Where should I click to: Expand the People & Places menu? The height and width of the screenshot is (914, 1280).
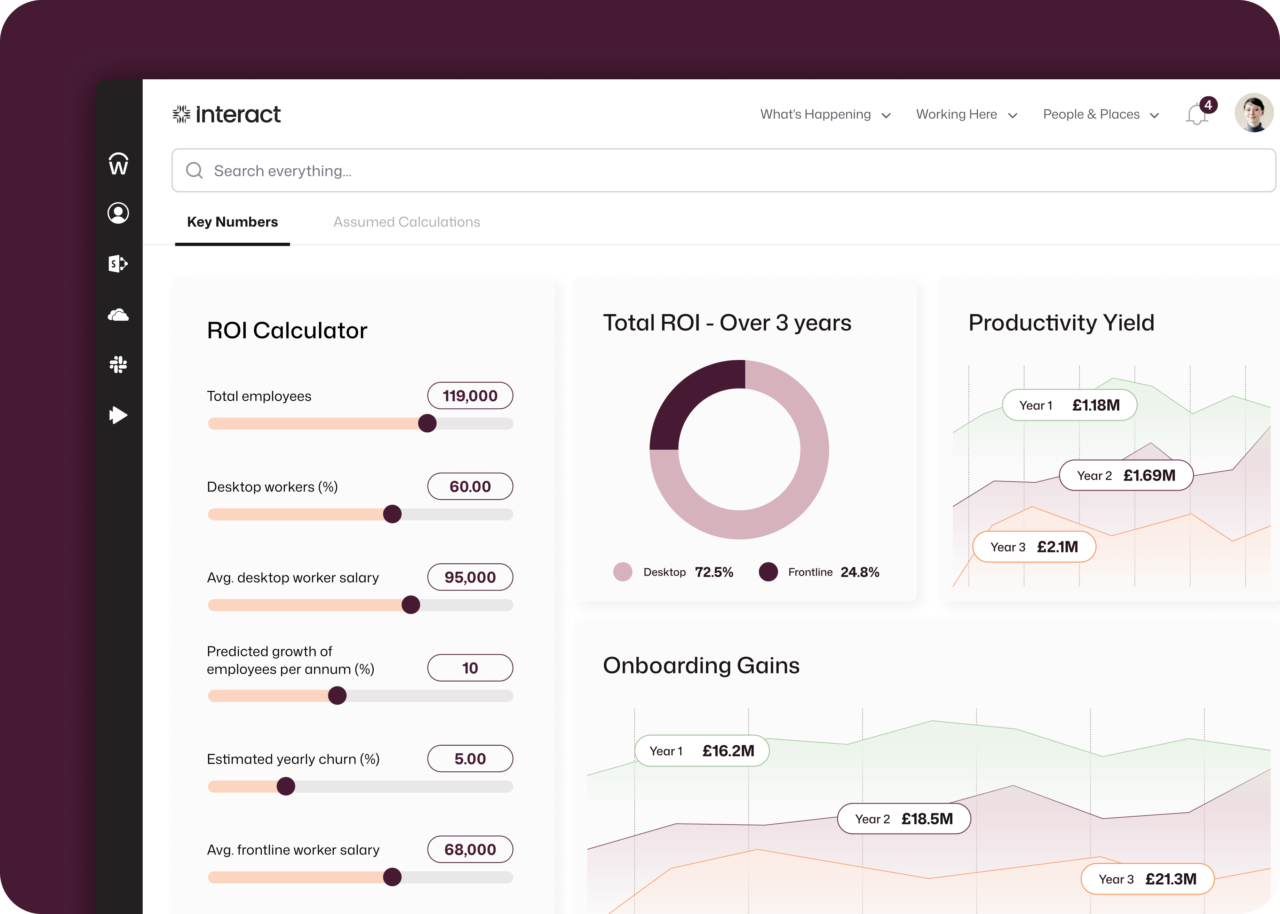click(1101, 114)
